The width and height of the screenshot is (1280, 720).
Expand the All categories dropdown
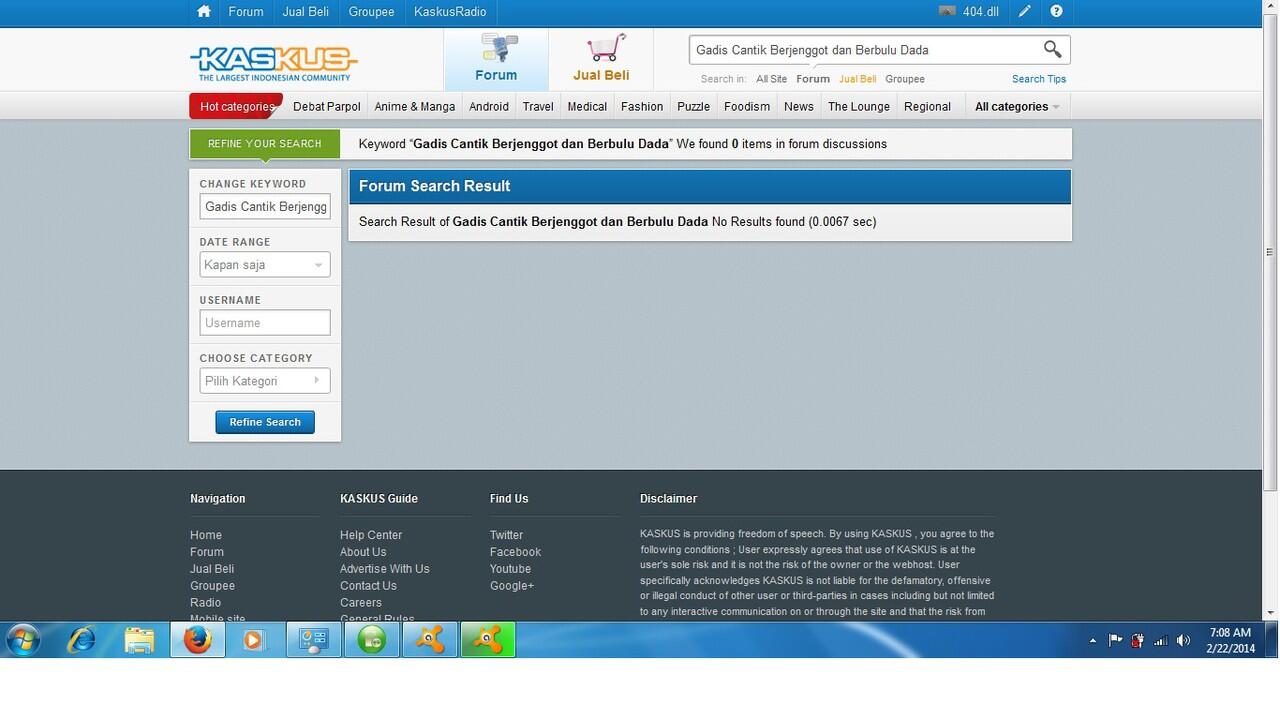[x=1017, y=106]
